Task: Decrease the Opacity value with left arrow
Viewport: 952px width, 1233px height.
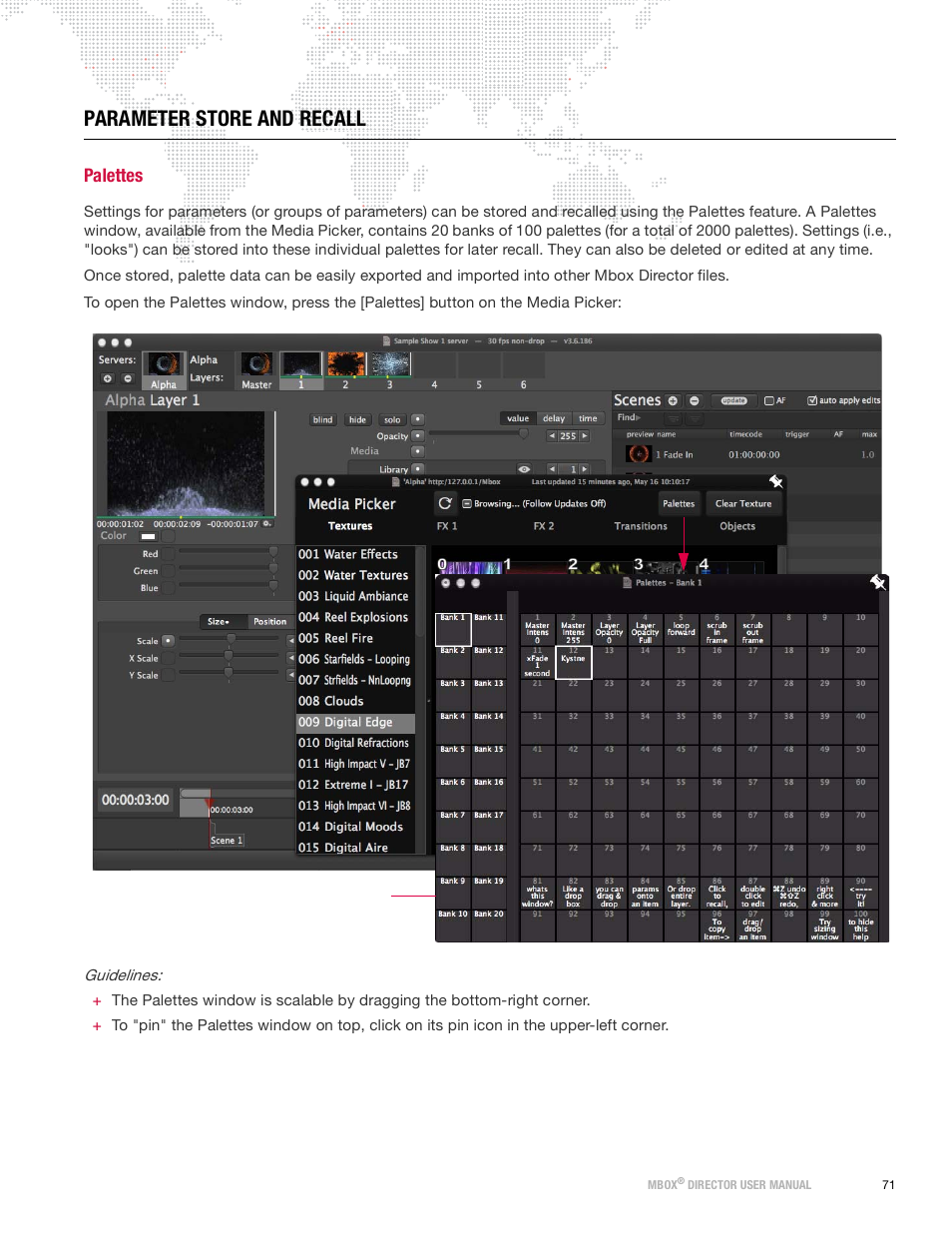Action: pyautogui.click(x=552, y=436)
